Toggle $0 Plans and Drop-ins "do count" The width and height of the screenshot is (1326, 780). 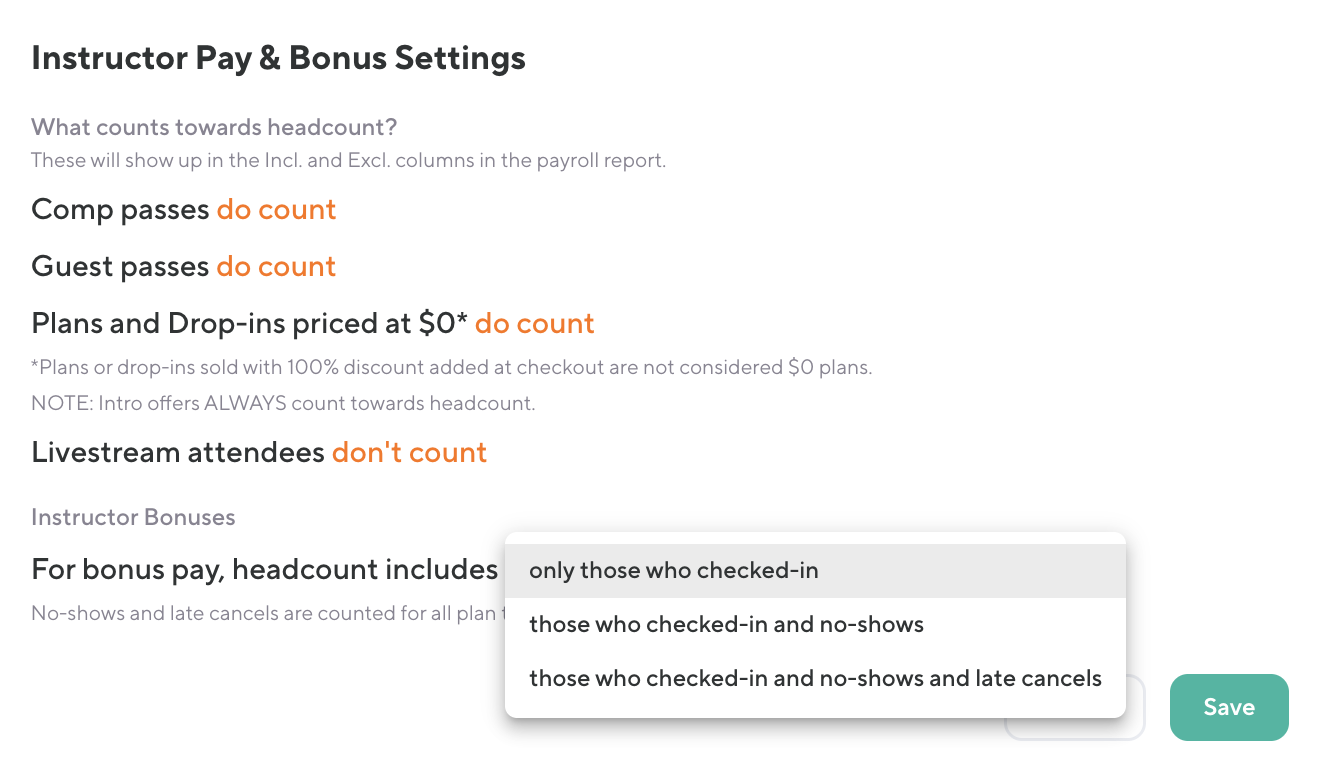pos(534,324)
